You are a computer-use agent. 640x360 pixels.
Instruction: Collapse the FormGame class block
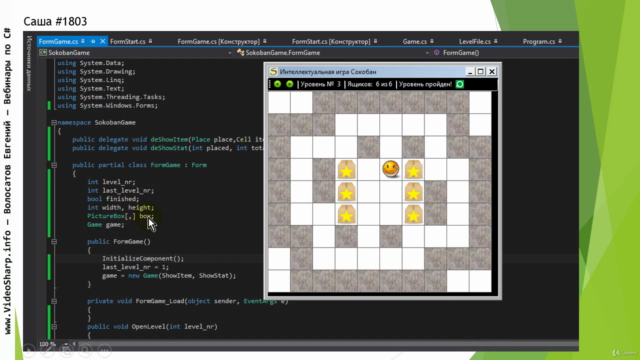tap(54, 165)
